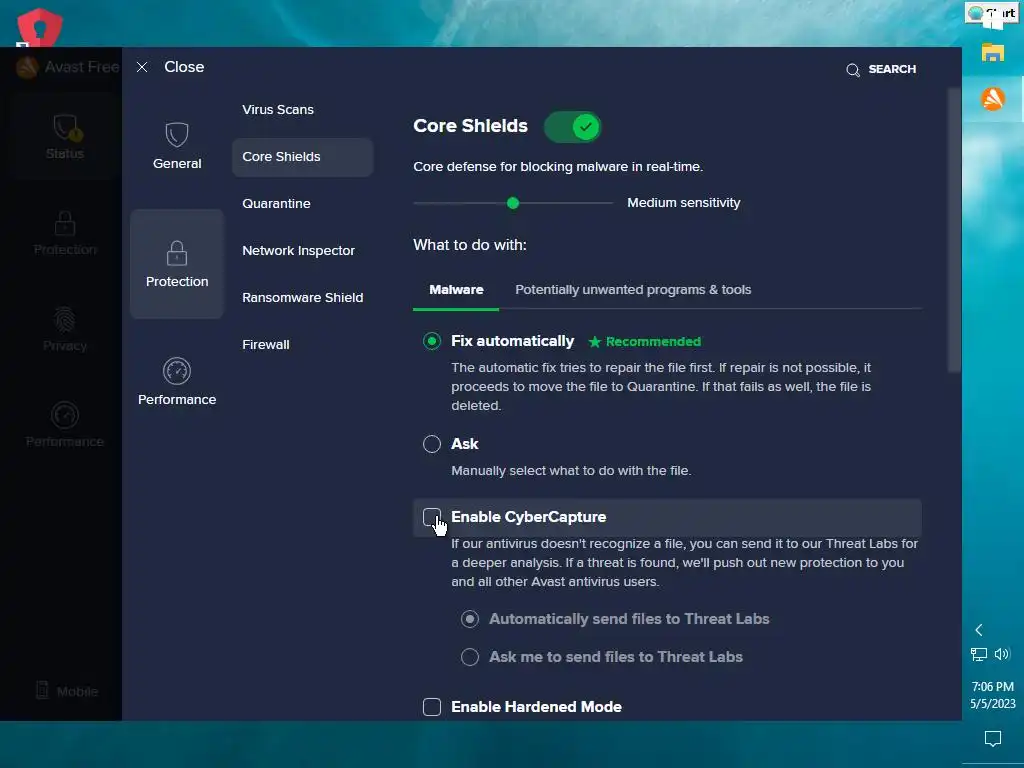Viewport: 1024px width, 768px height.
Task: Click the sensitivity slider handle
Action: (513, 203)
